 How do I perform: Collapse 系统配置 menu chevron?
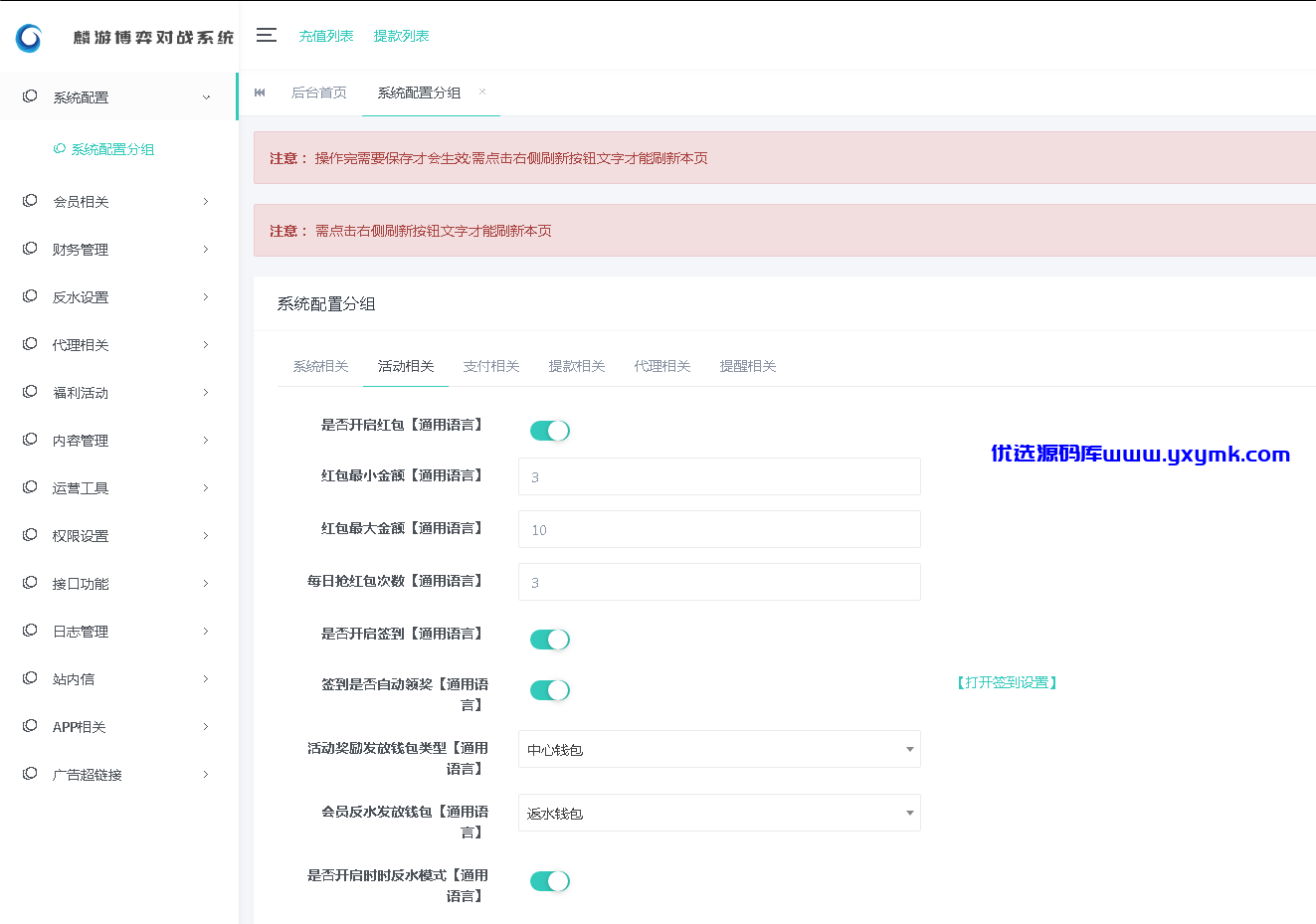coord(206,97)
